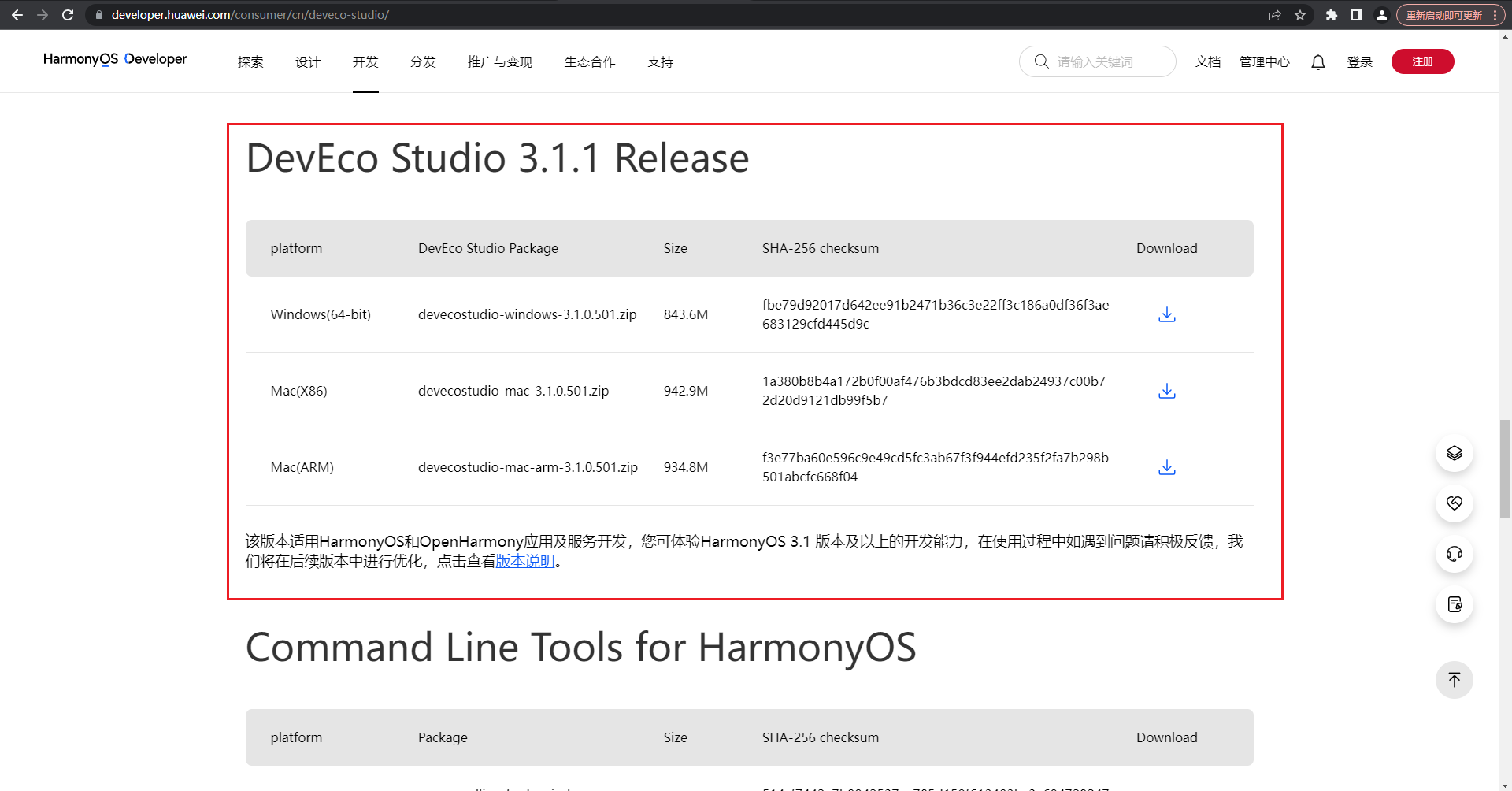The height and width of the screenshot is (791, 1512).
Task: Click the 登录 link
Action: point(1360,62)
